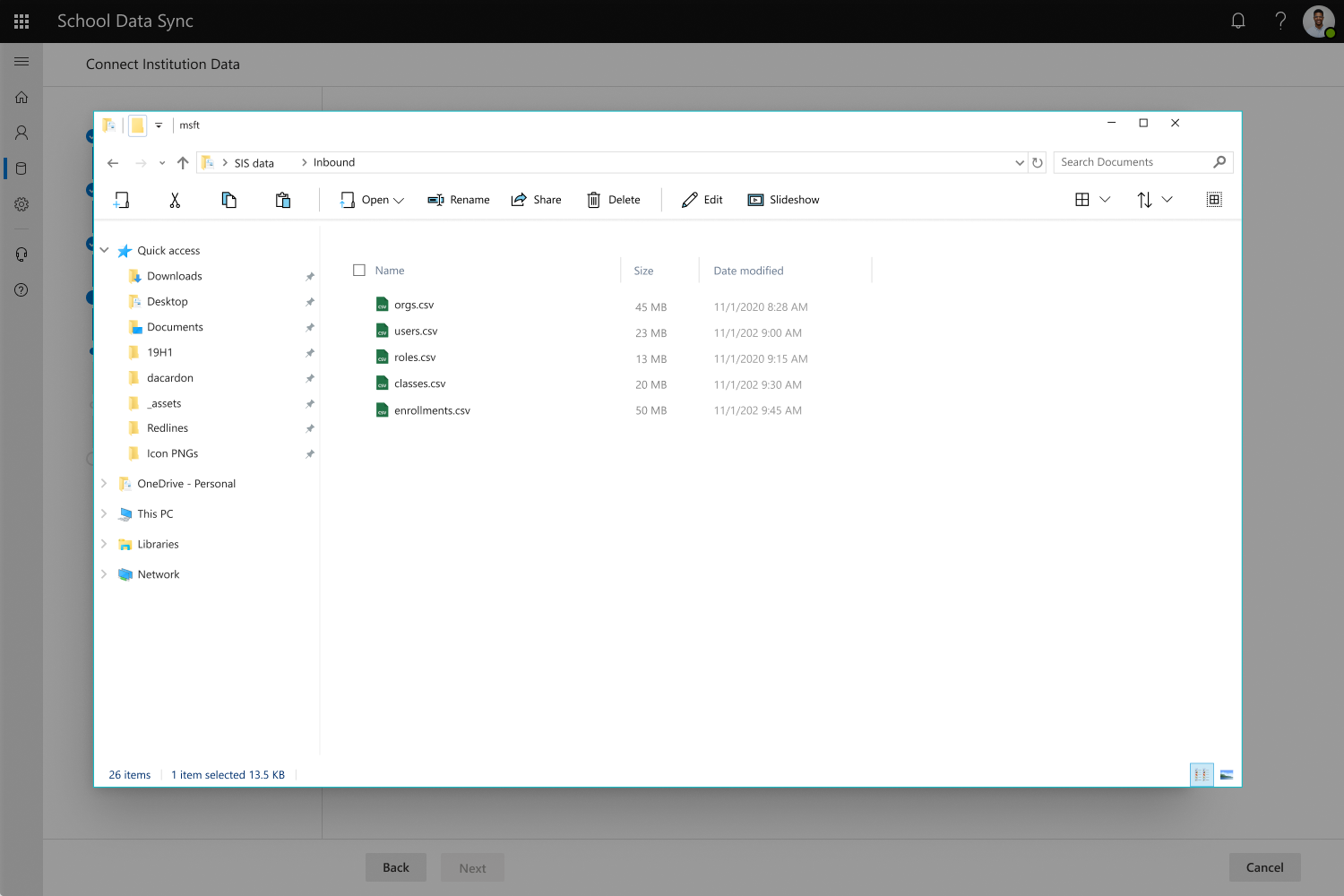The width and height of the screenshot is (1344, 896).
Task: Expand the Network tree node
Action: click(x=104, y=574)
